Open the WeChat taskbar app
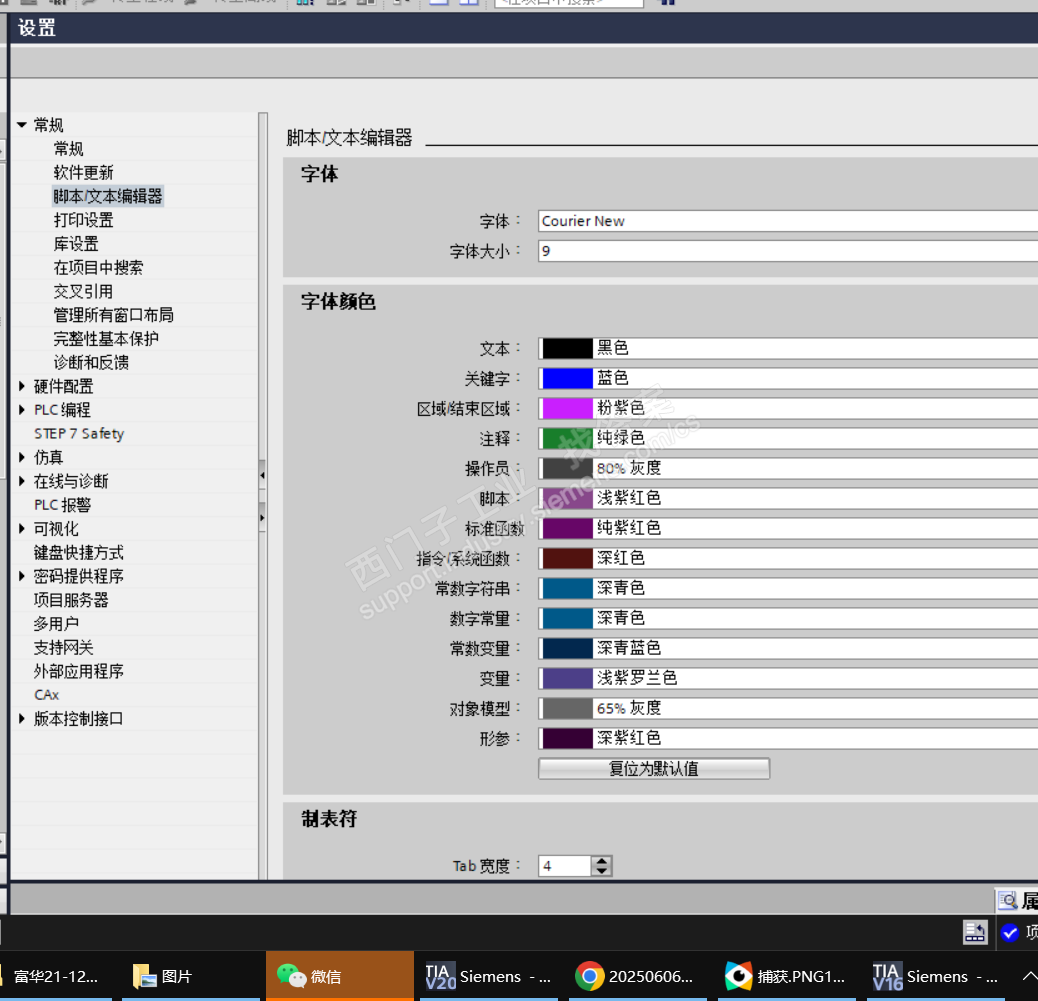 pos(340,976)
